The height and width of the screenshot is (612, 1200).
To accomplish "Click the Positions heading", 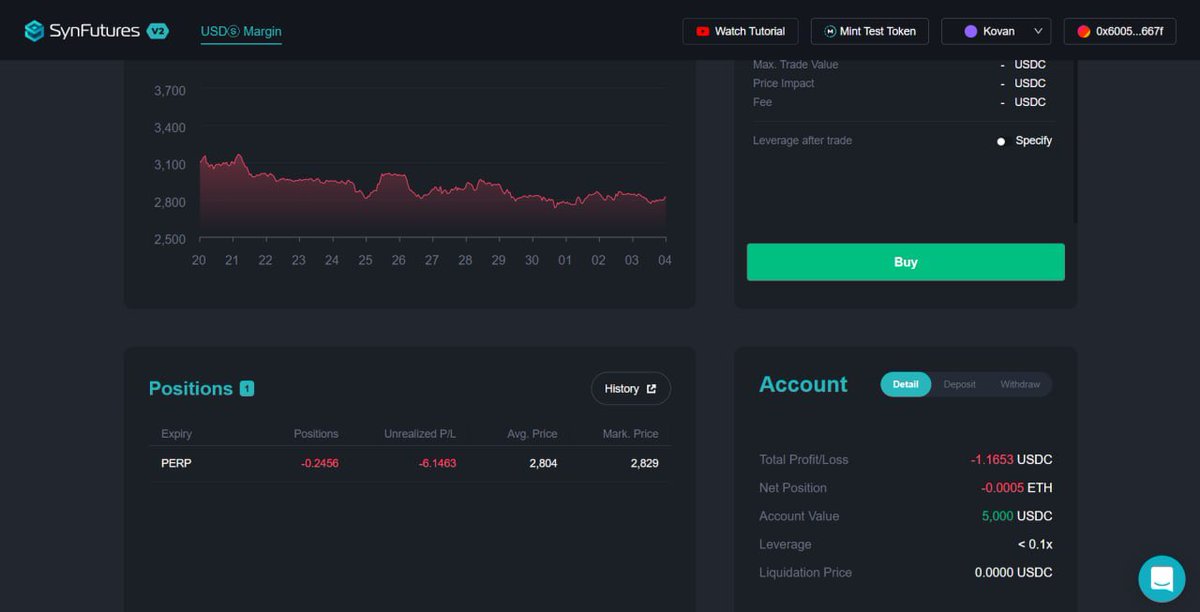I will (x=190, y=388).
